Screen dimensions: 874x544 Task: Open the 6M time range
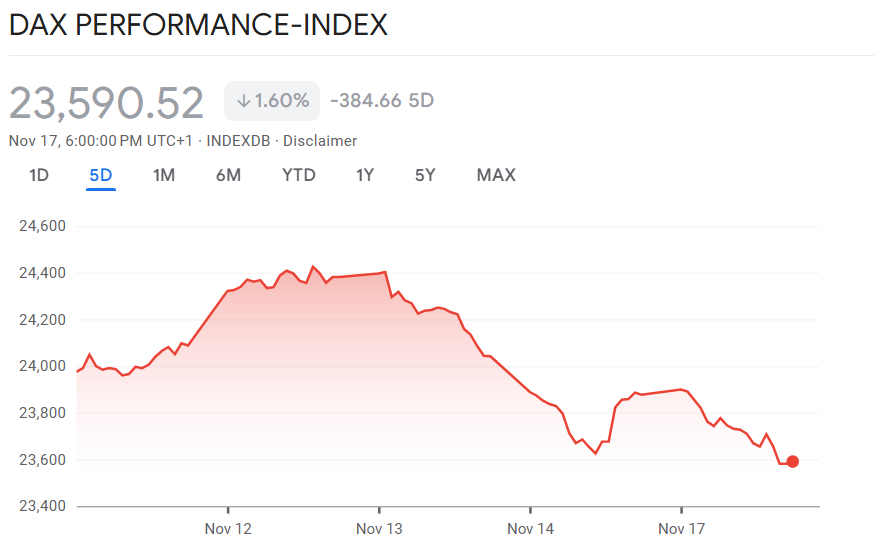pos(228,175)
